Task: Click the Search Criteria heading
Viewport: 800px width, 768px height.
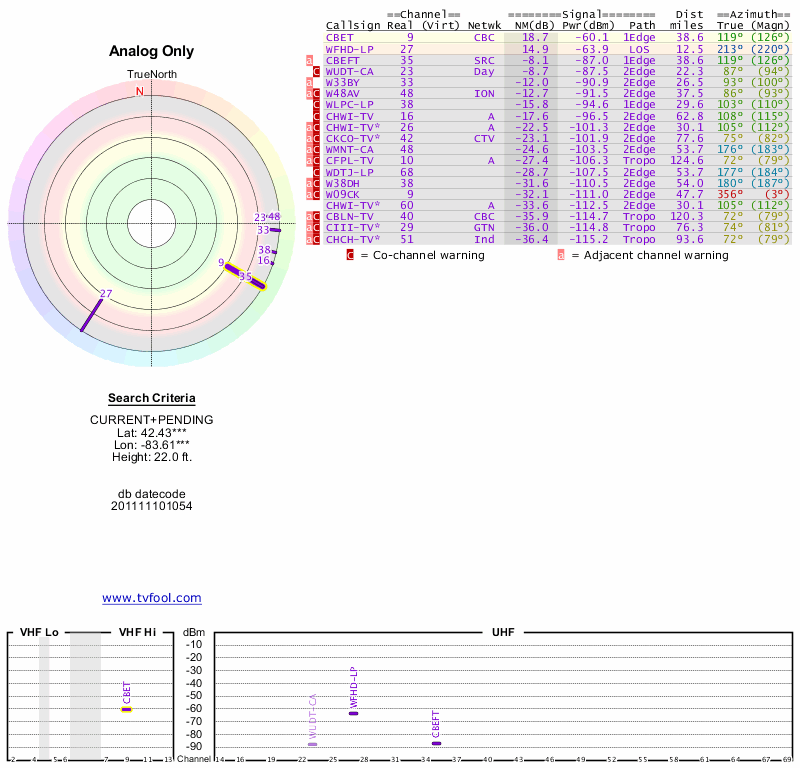Action: (x=151, y=398)
